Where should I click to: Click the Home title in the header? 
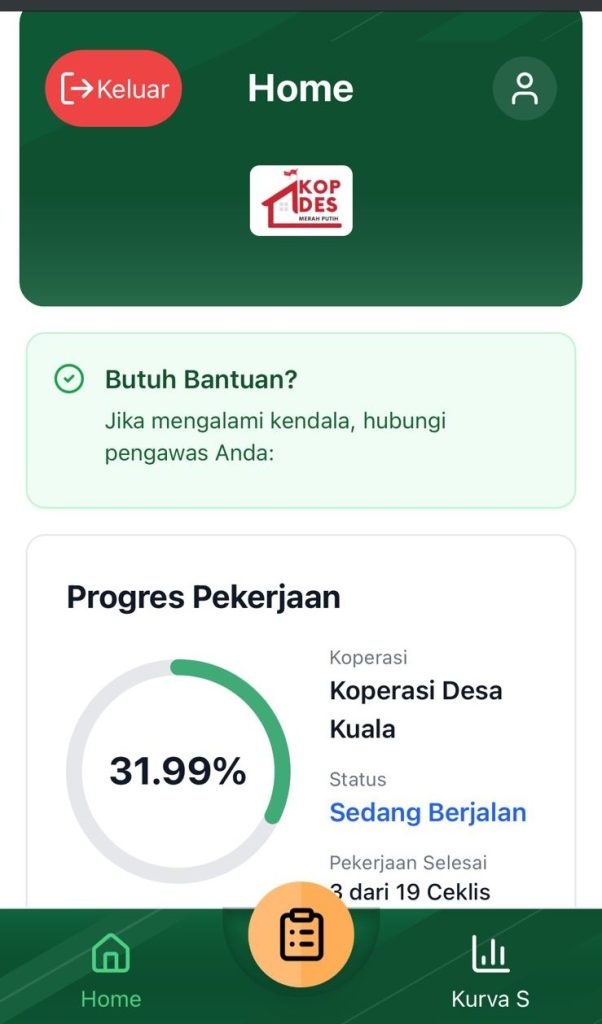point(300,88)
